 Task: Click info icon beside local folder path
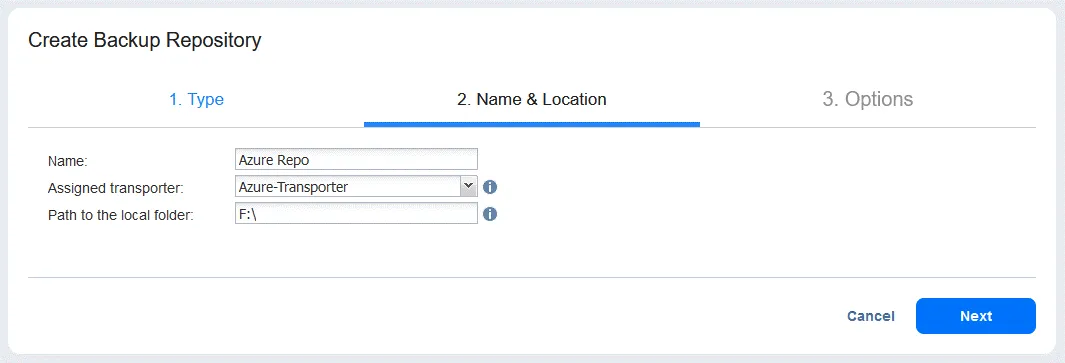click(x=490, y=214)
